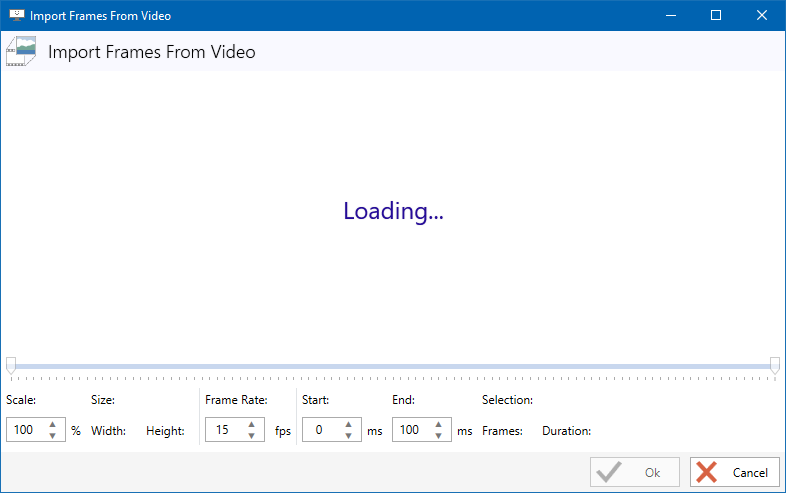Click the right range slider handle
Viewport: 786px width, 493px height.
click(775, 364)
